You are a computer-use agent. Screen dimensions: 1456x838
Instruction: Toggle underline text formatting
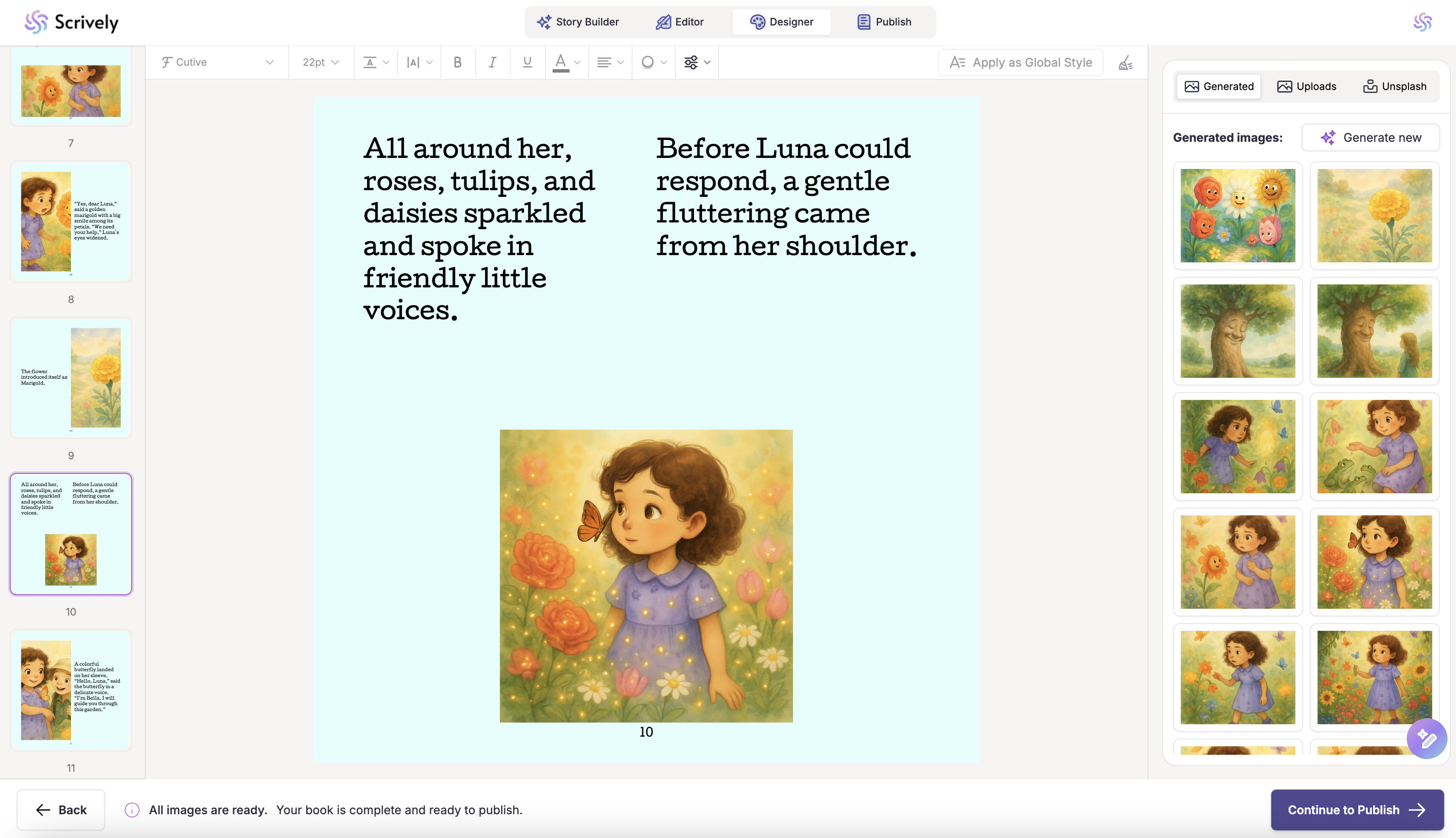(527, 62)
